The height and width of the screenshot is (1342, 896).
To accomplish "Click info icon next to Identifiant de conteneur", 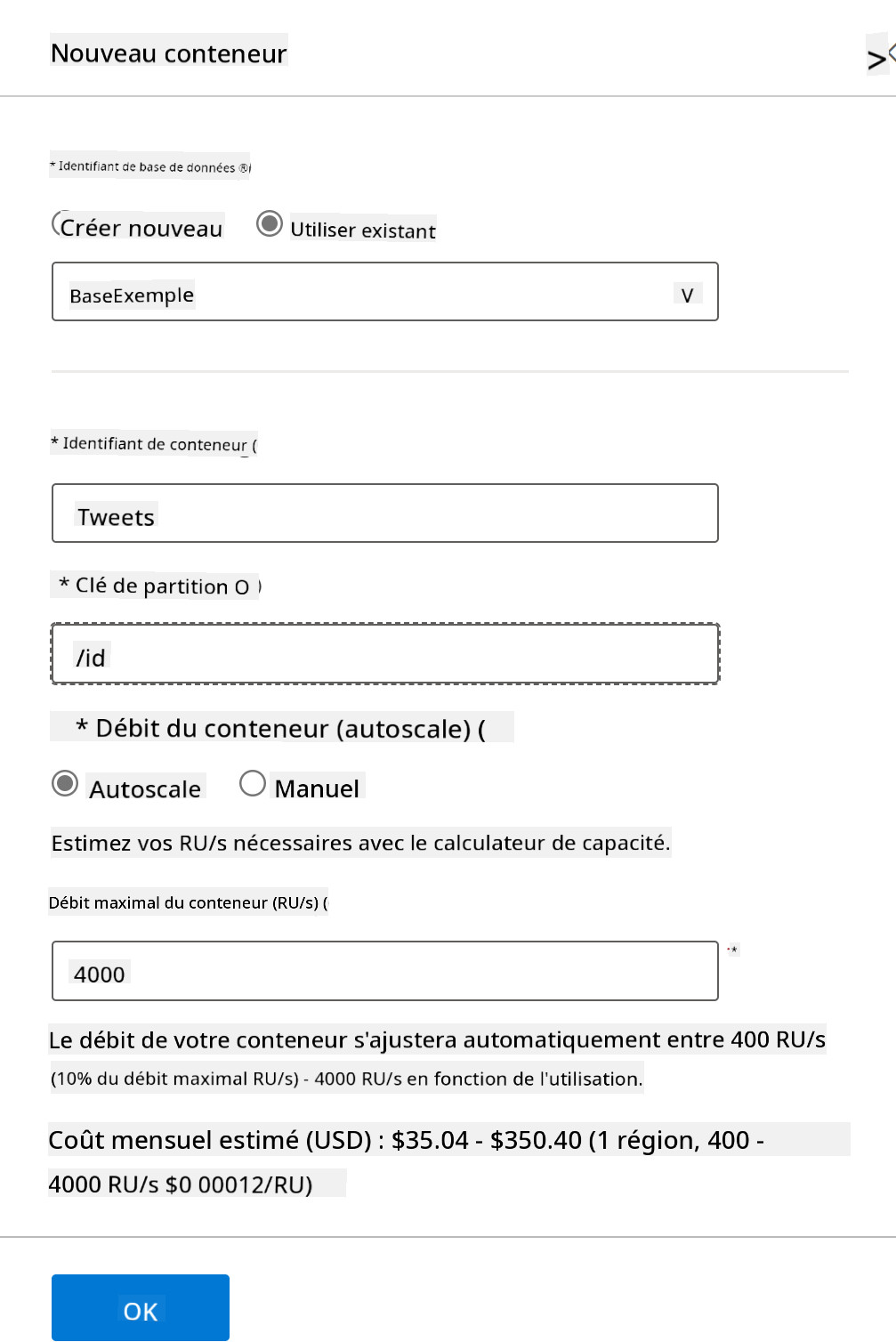I will [x=254, y=445].
